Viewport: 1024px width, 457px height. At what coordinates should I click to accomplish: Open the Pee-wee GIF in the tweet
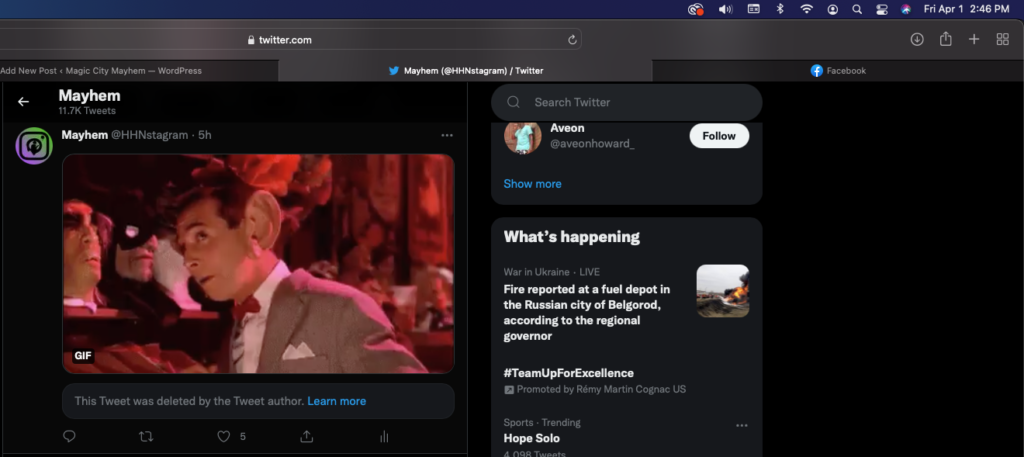click(x=258, y=264)
